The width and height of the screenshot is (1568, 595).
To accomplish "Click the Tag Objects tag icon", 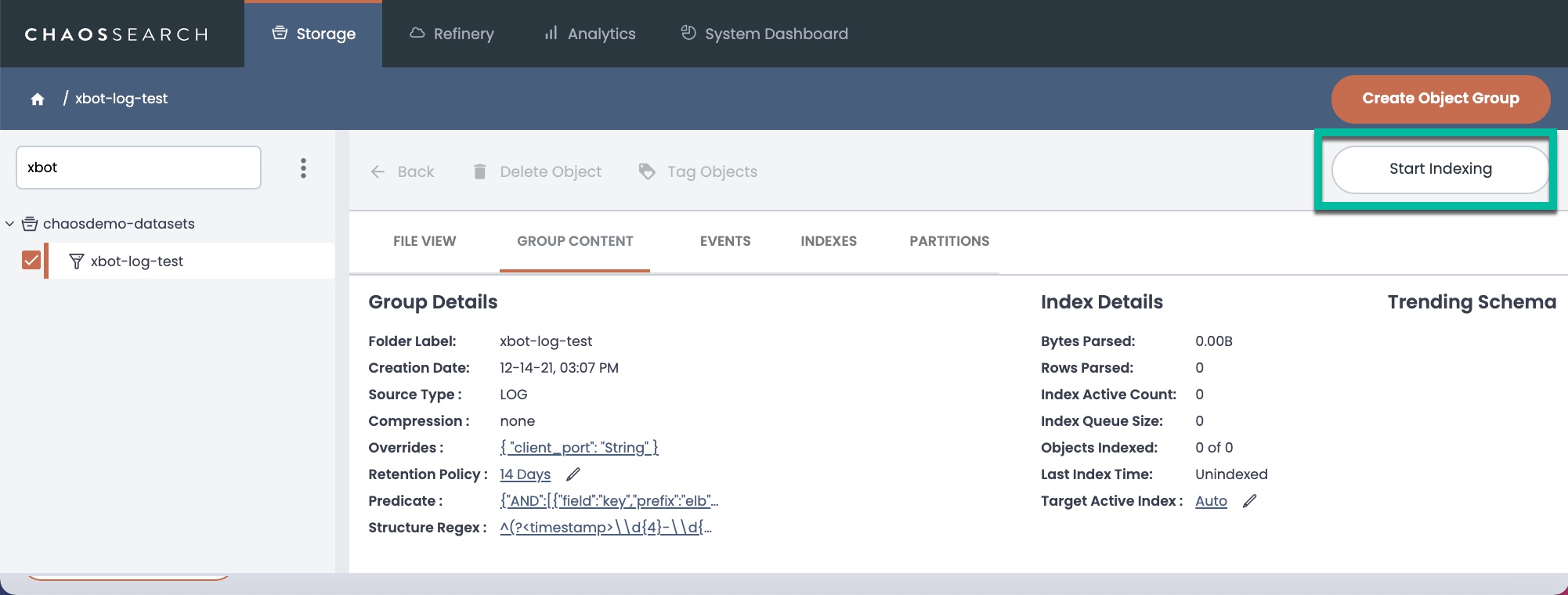I will coord(647,171).
